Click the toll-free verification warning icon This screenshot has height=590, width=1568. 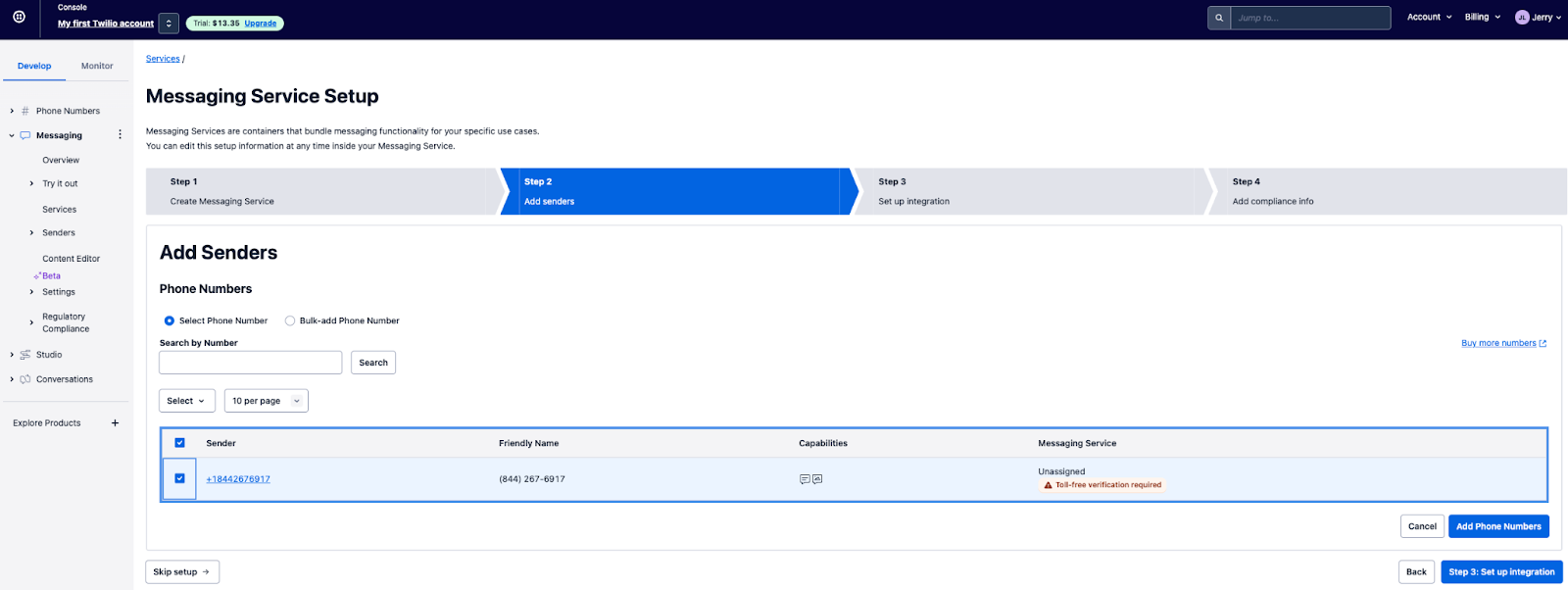tap(1048, 485)
